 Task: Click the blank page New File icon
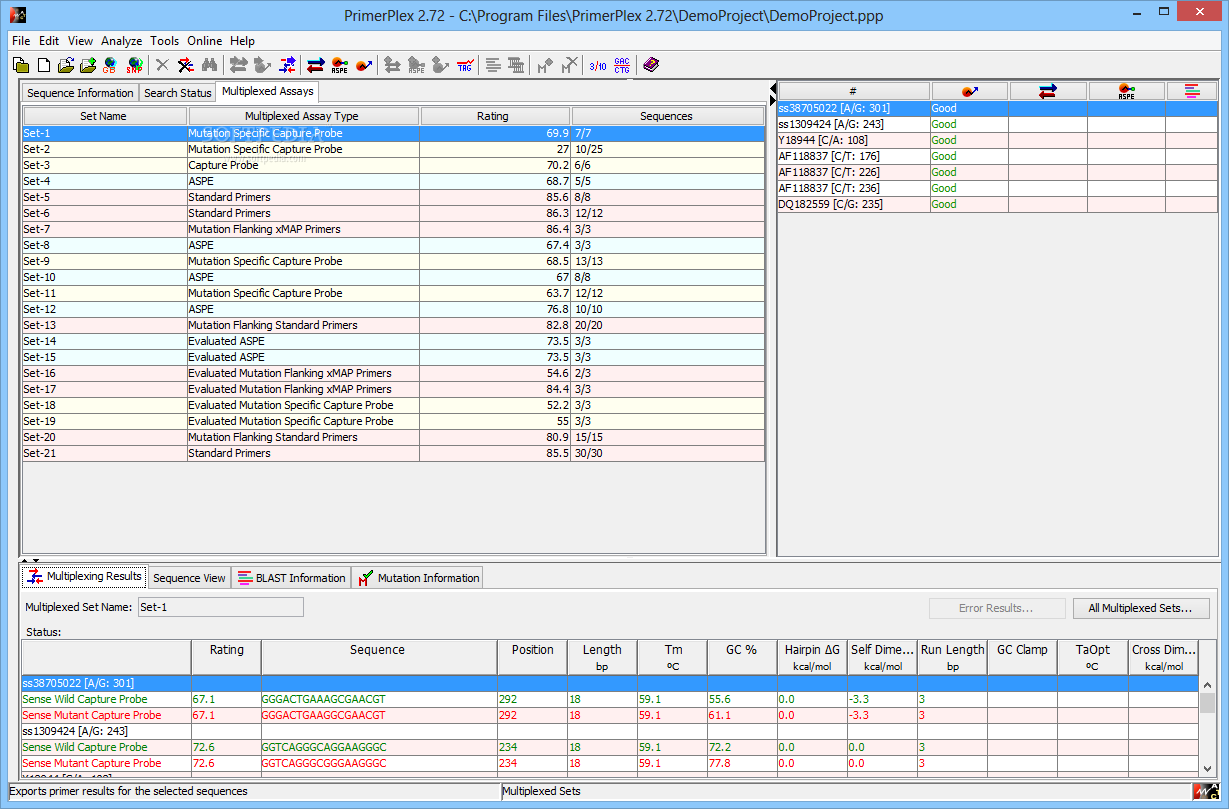click(44, 65)
